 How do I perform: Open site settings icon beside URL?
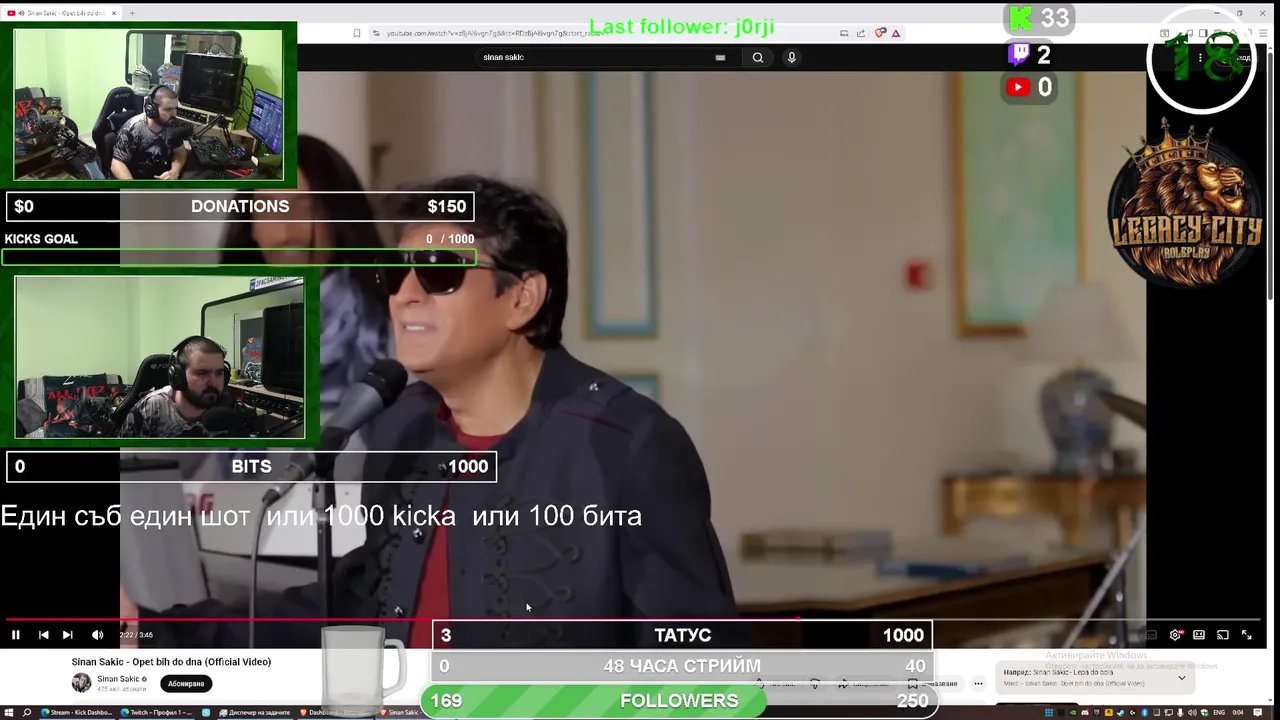tap(376, 33)
